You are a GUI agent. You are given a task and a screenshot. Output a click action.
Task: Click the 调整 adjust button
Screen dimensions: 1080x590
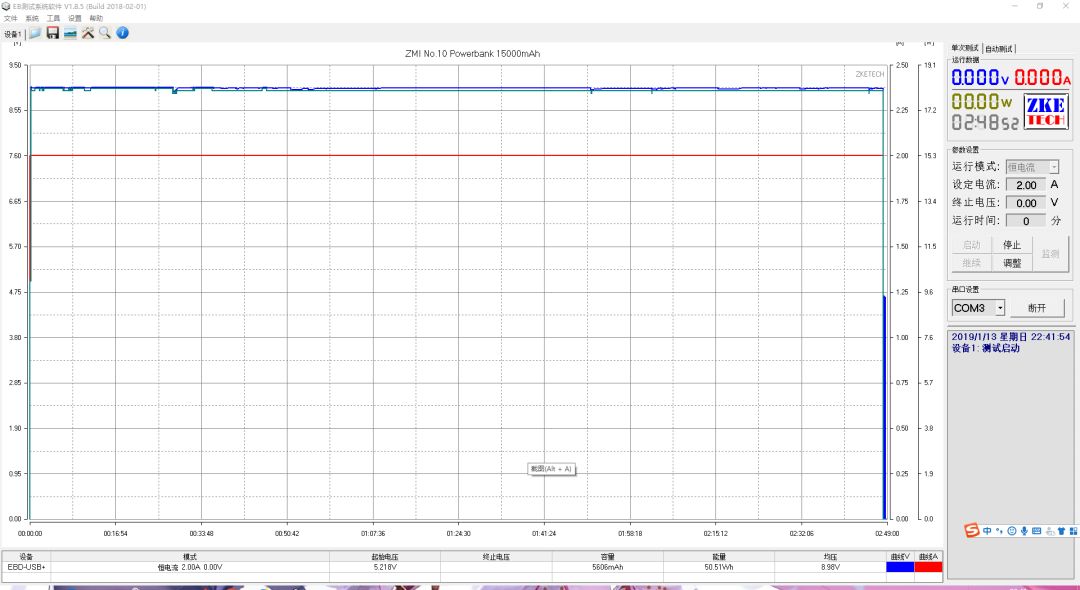click(1012, 263)
